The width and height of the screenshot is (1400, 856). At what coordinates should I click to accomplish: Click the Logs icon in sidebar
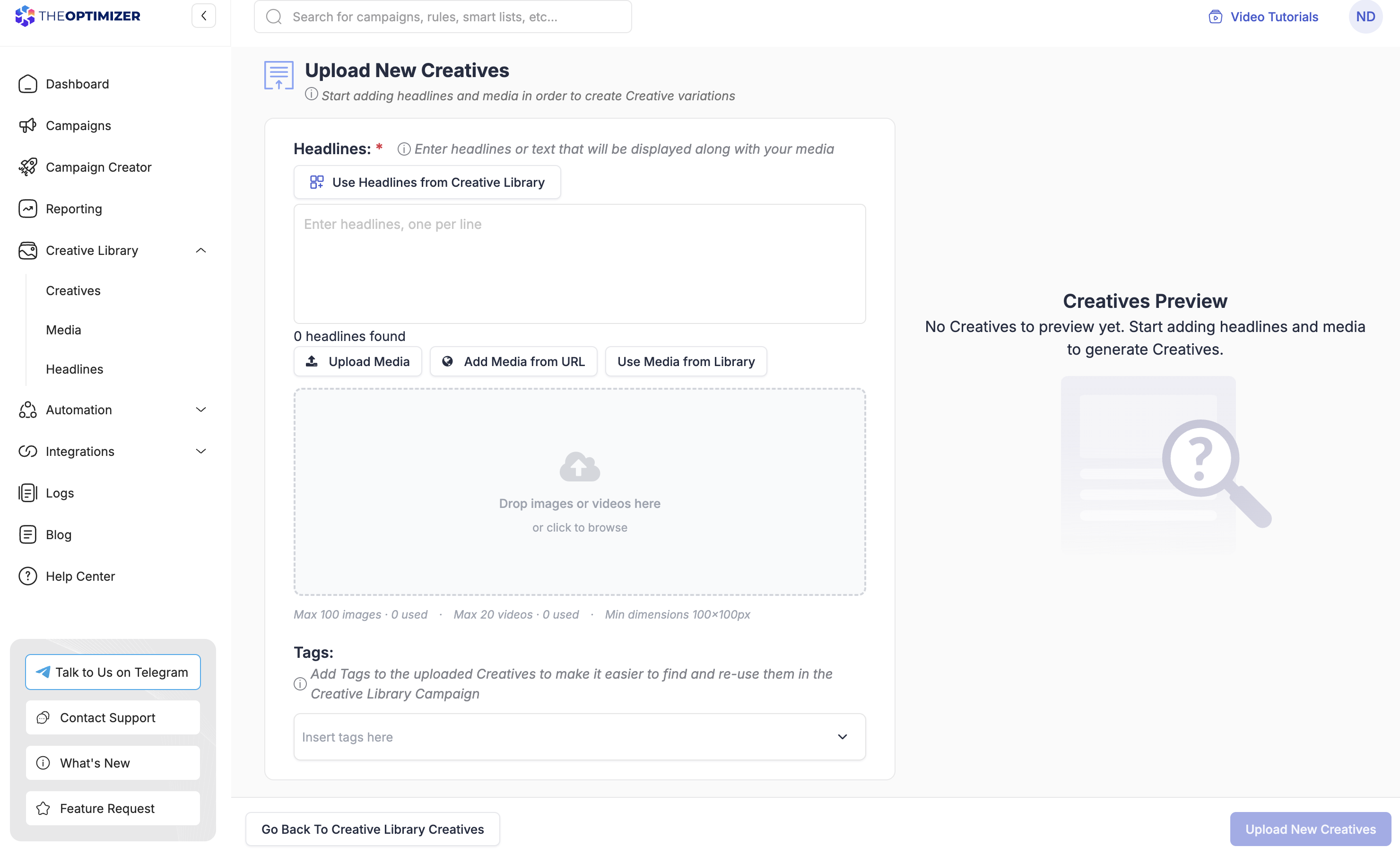point(27,493)
